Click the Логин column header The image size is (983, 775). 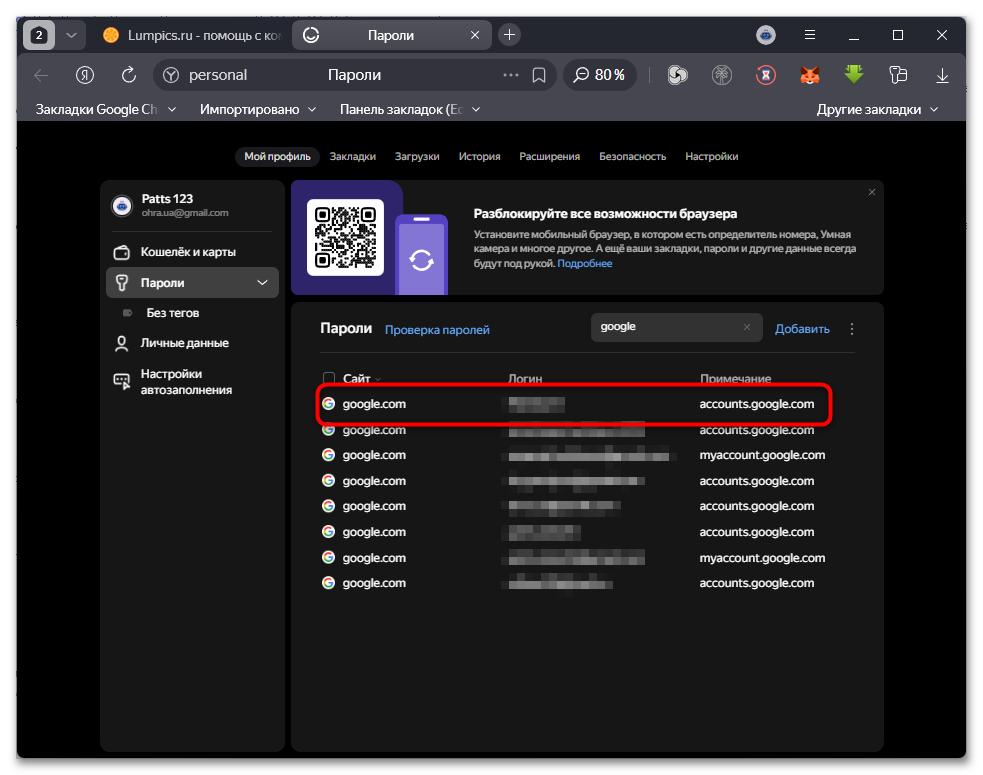coord(525,379)
